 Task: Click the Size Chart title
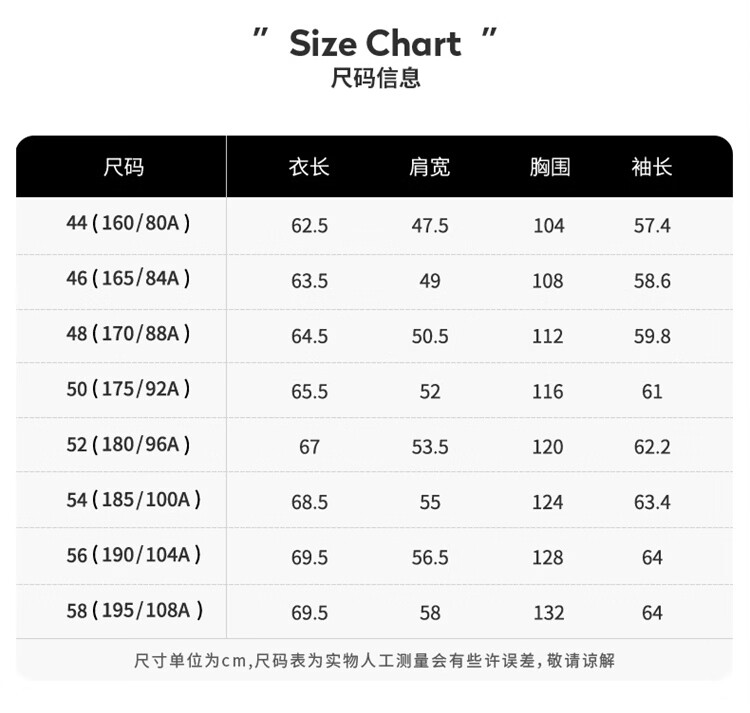pos(375,43)
